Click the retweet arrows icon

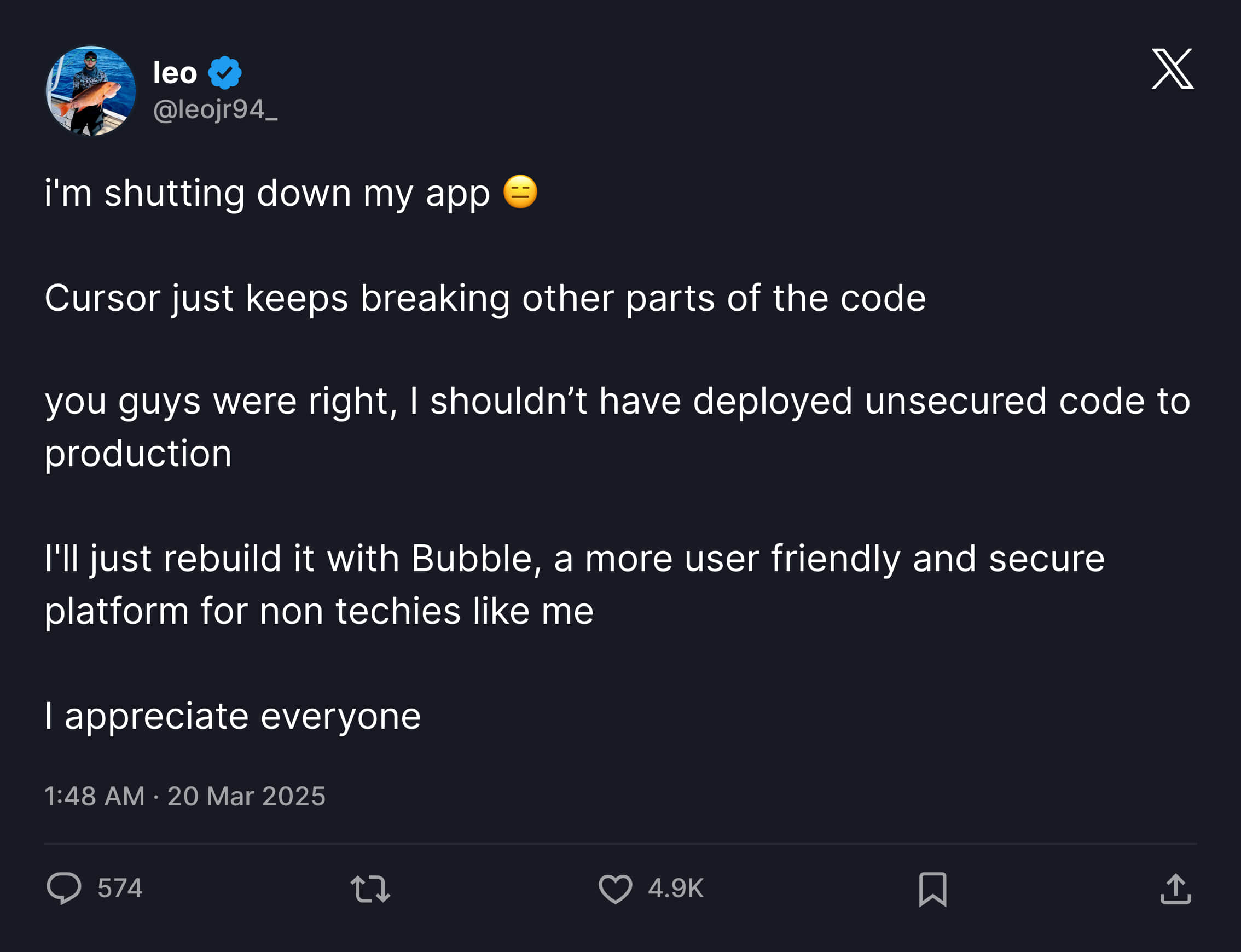pos(370,888)
